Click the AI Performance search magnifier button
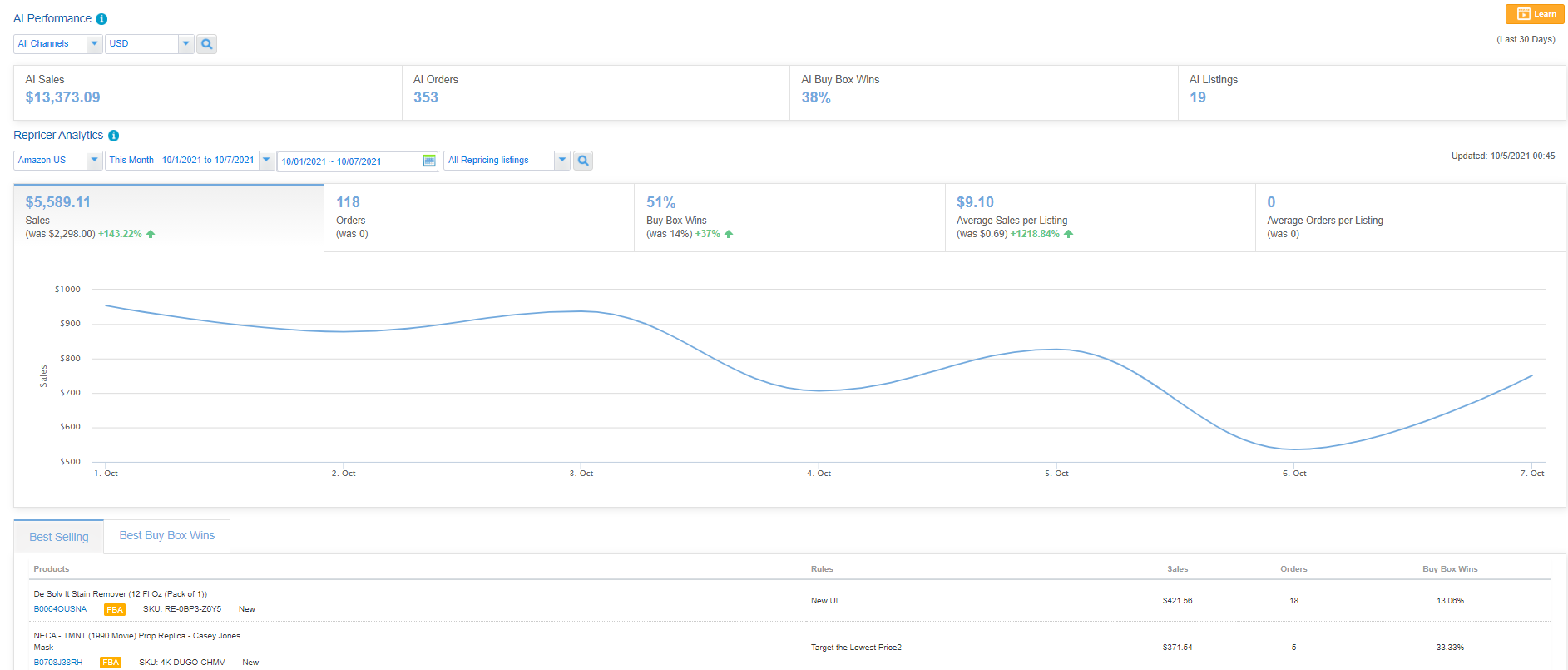Image resolution: width=1568 pixels, height=670 pixels. pos(206,44)
